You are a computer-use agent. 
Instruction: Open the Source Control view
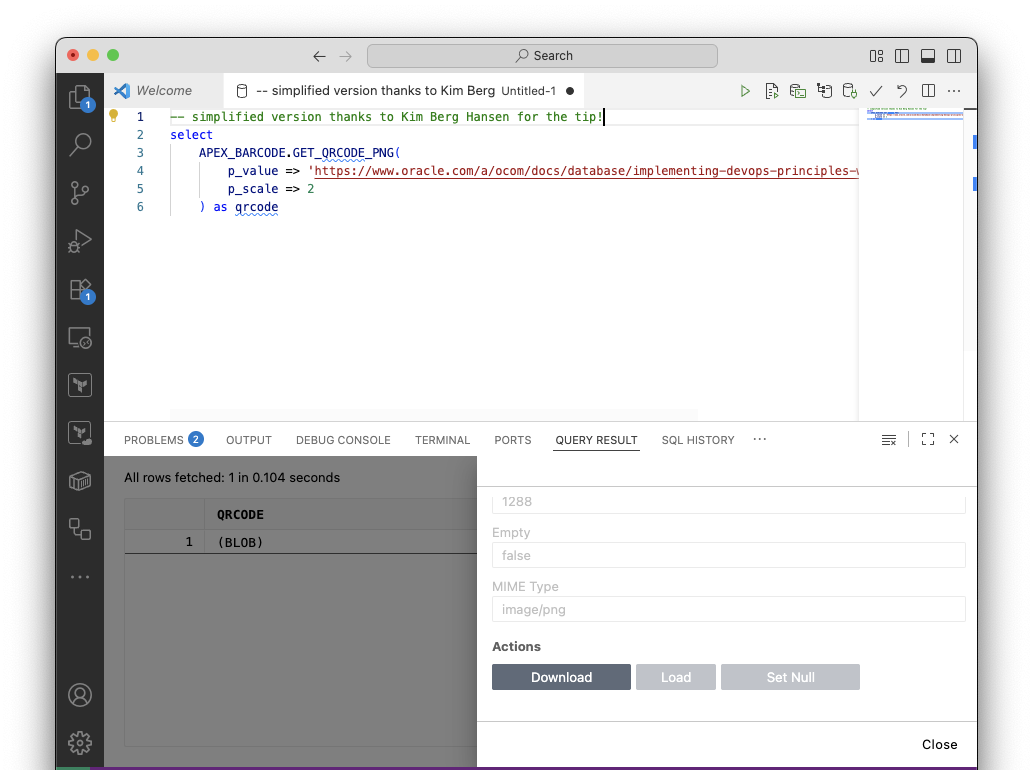pyautogui.click(x=80, y=193)
